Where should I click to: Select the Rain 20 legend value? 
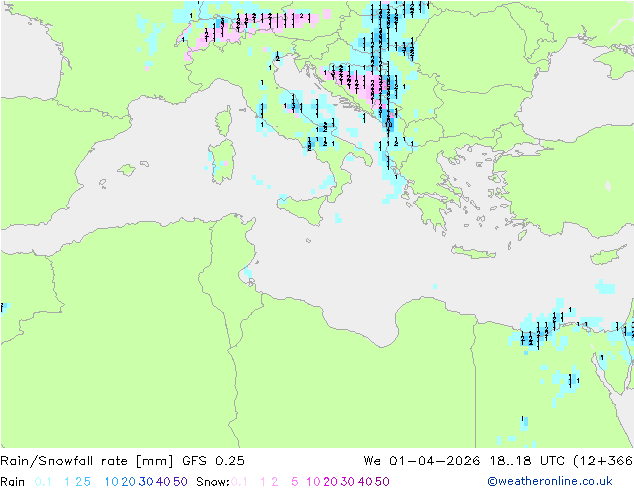coord(128,482)
